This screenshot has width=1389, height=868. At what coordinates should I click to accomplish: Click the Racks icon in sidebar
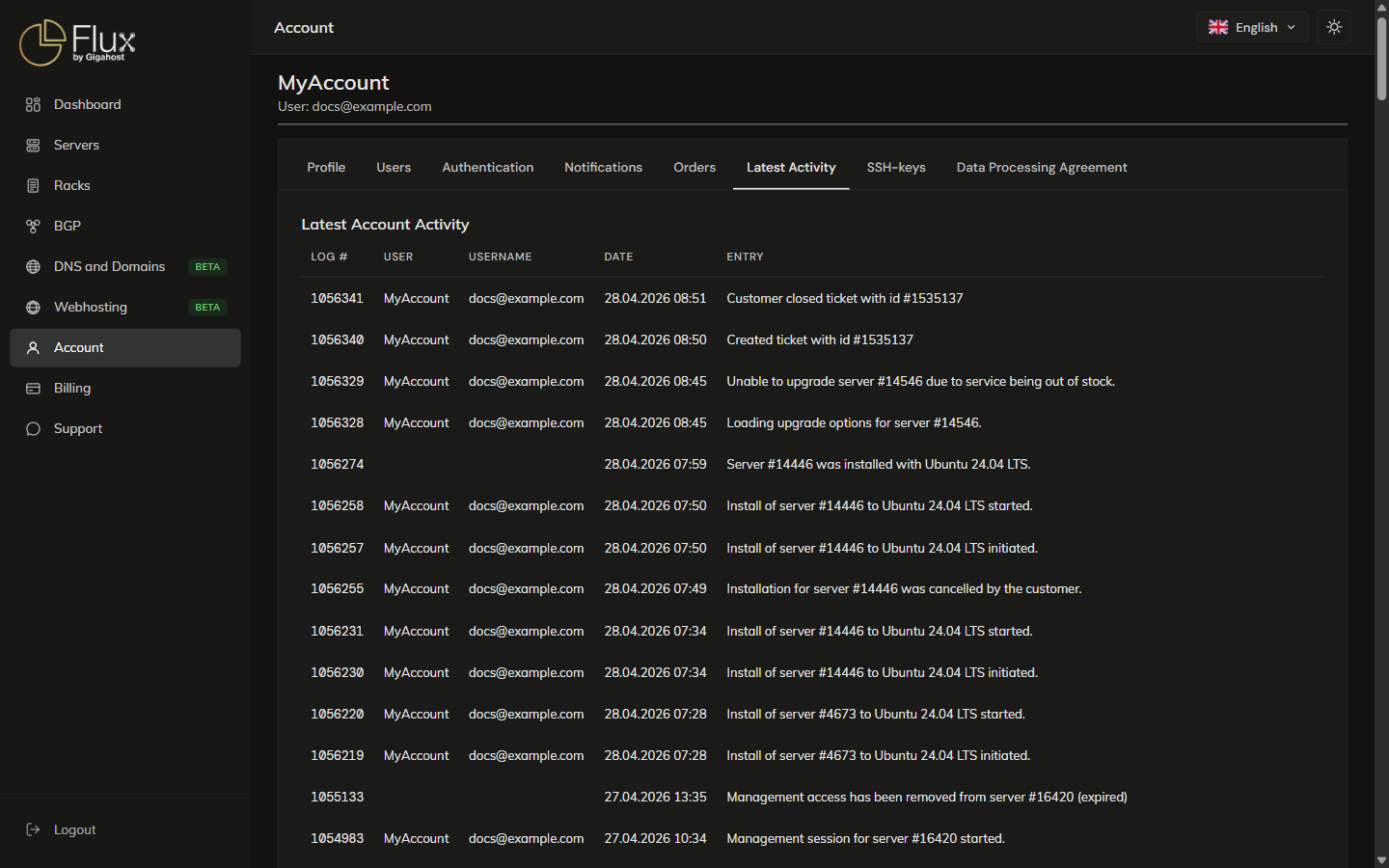[33, 185]
